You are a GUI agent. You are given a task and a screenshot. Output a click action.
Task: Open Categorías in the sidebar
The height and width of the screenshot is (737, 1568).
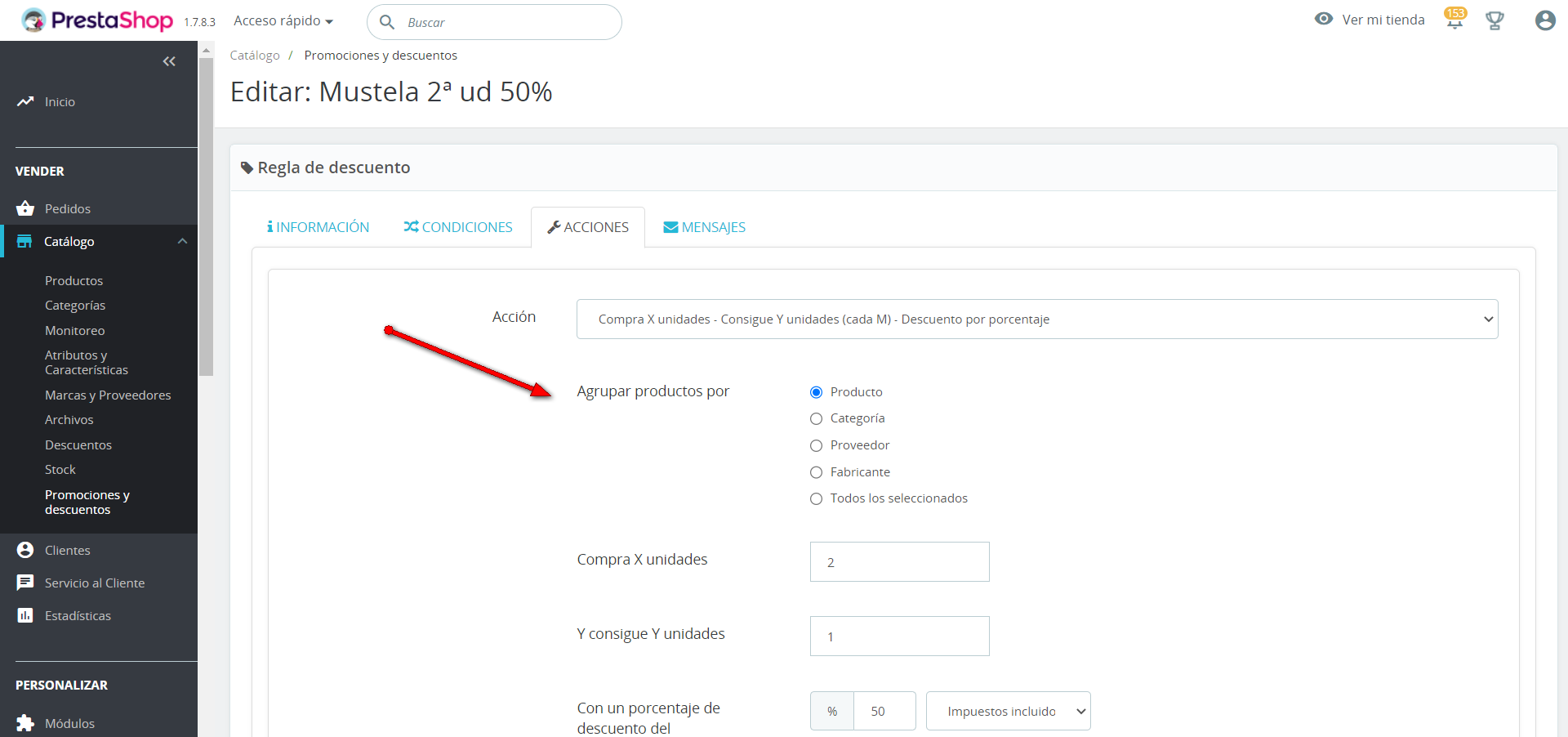(75, 305)
